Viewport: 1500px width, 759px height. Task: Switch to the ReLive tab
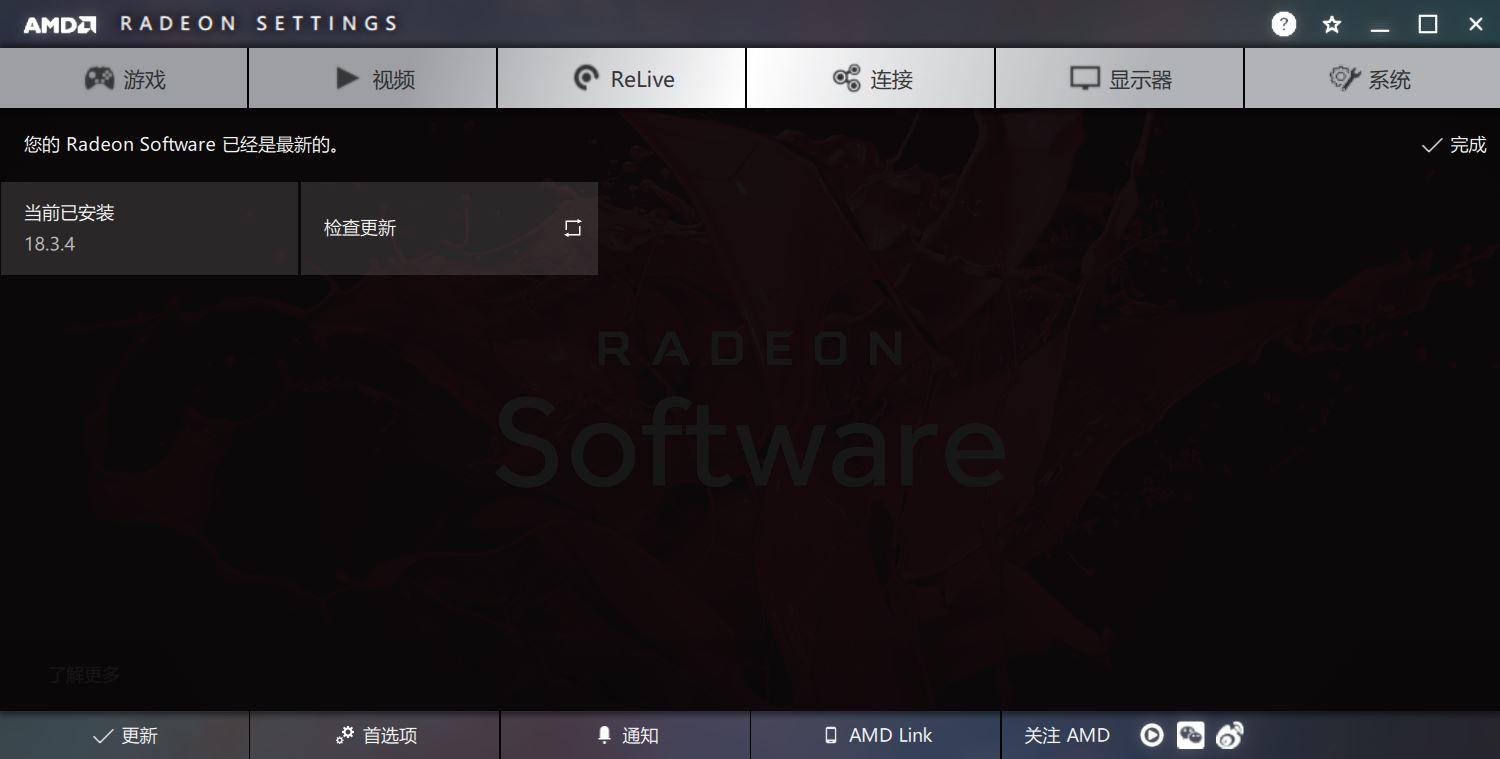(622, 78)
